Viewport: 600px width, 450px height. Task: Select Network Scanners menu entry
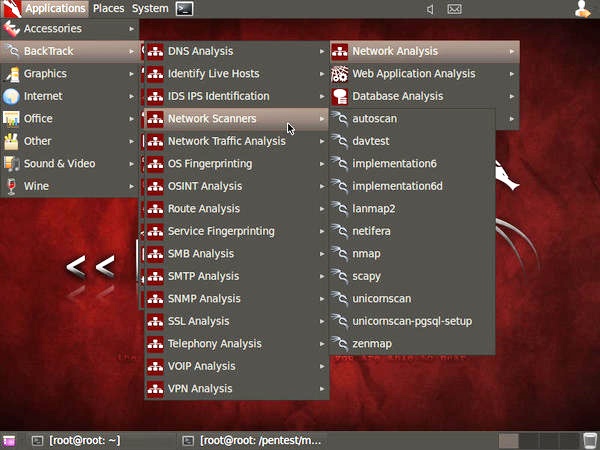pos(236,119)
